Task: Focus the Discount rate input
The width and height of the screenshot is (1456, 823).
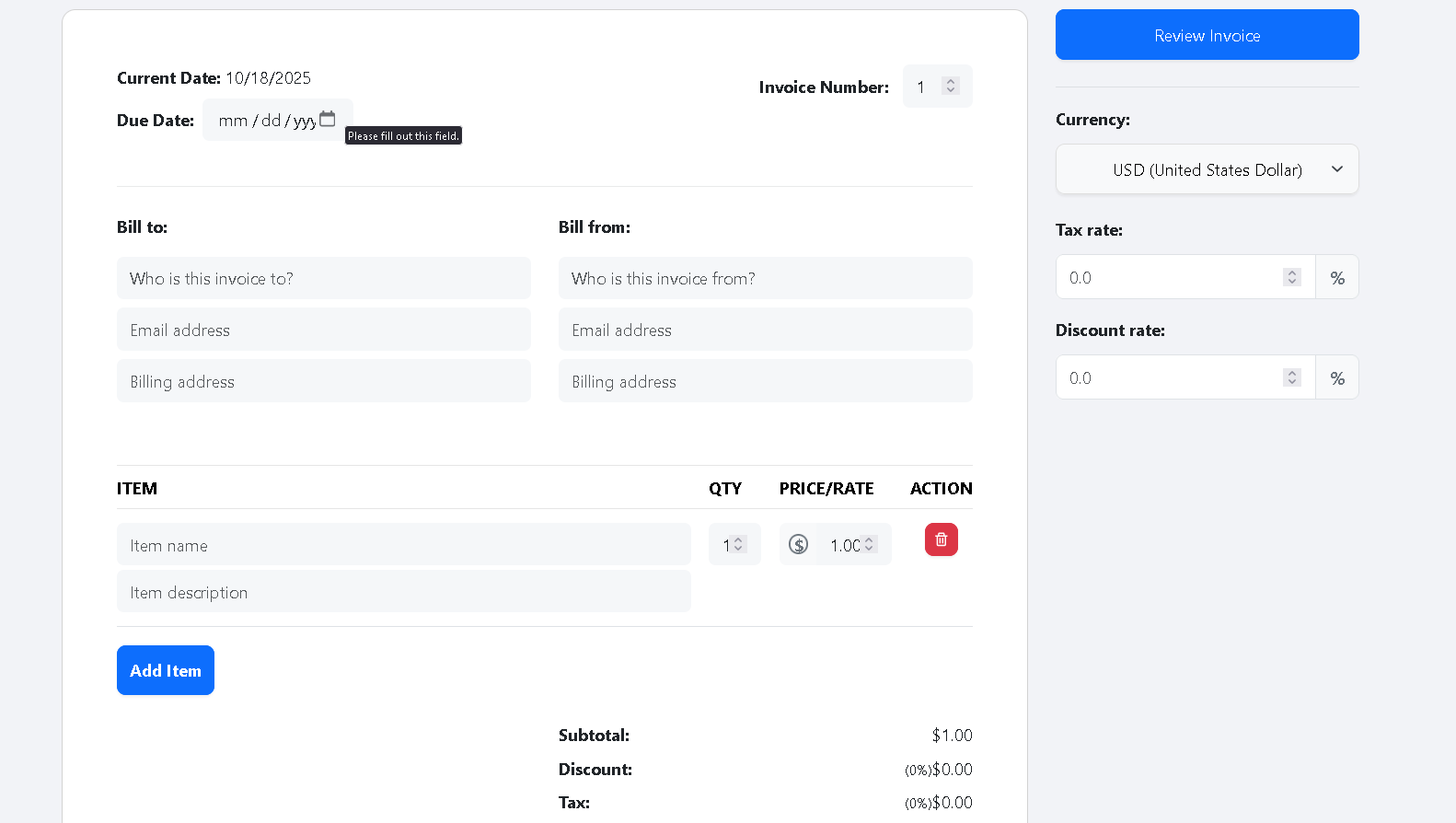Action: tap(1185, 377)
